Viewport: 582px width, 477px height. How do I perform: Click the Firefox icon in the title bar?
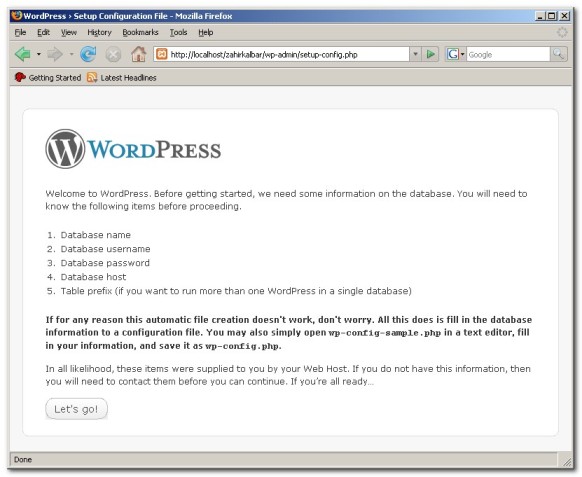(17, 16)
